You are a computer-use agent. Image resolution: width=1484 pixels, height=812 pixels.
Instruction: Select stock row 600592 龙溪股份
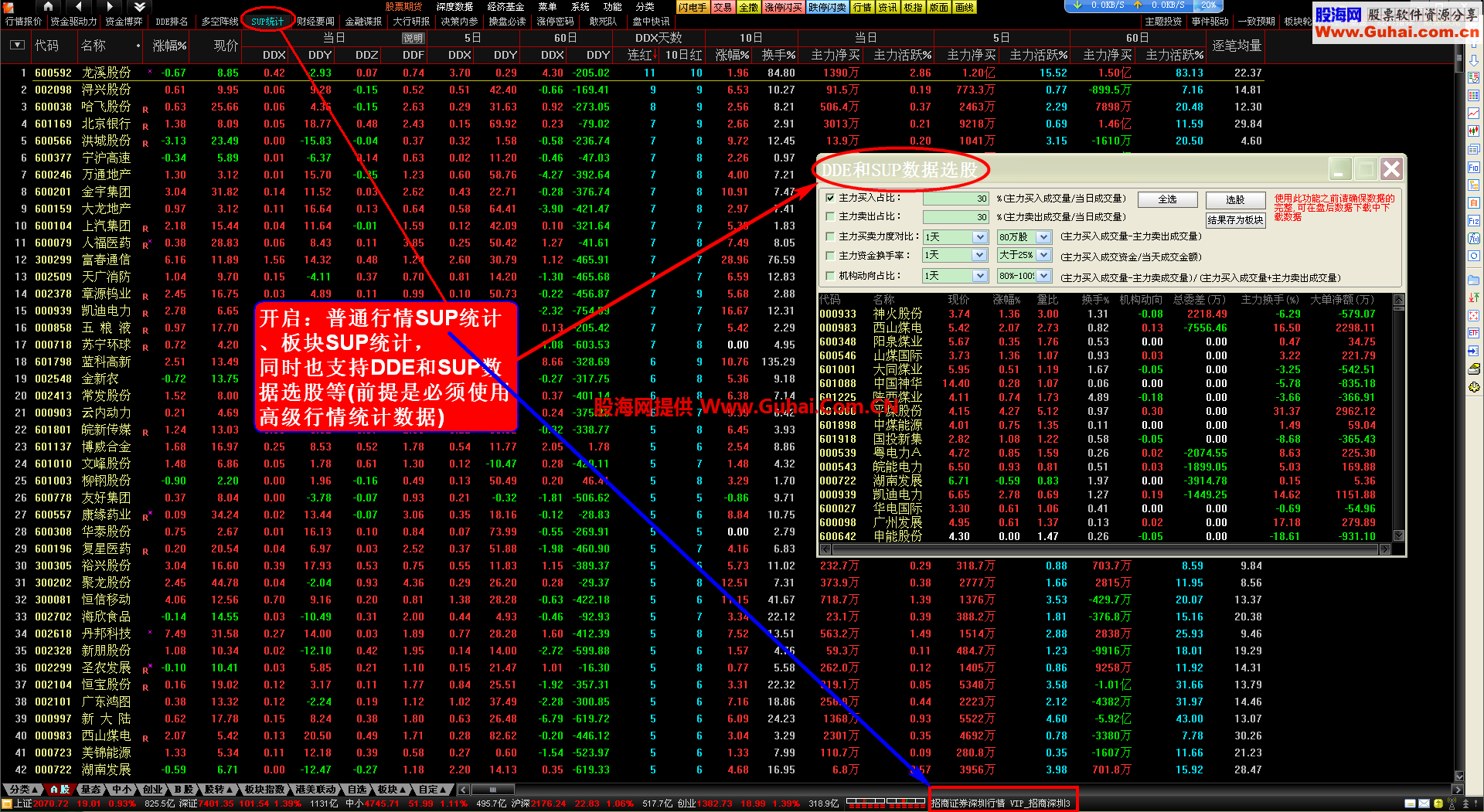tap(631, 73)
